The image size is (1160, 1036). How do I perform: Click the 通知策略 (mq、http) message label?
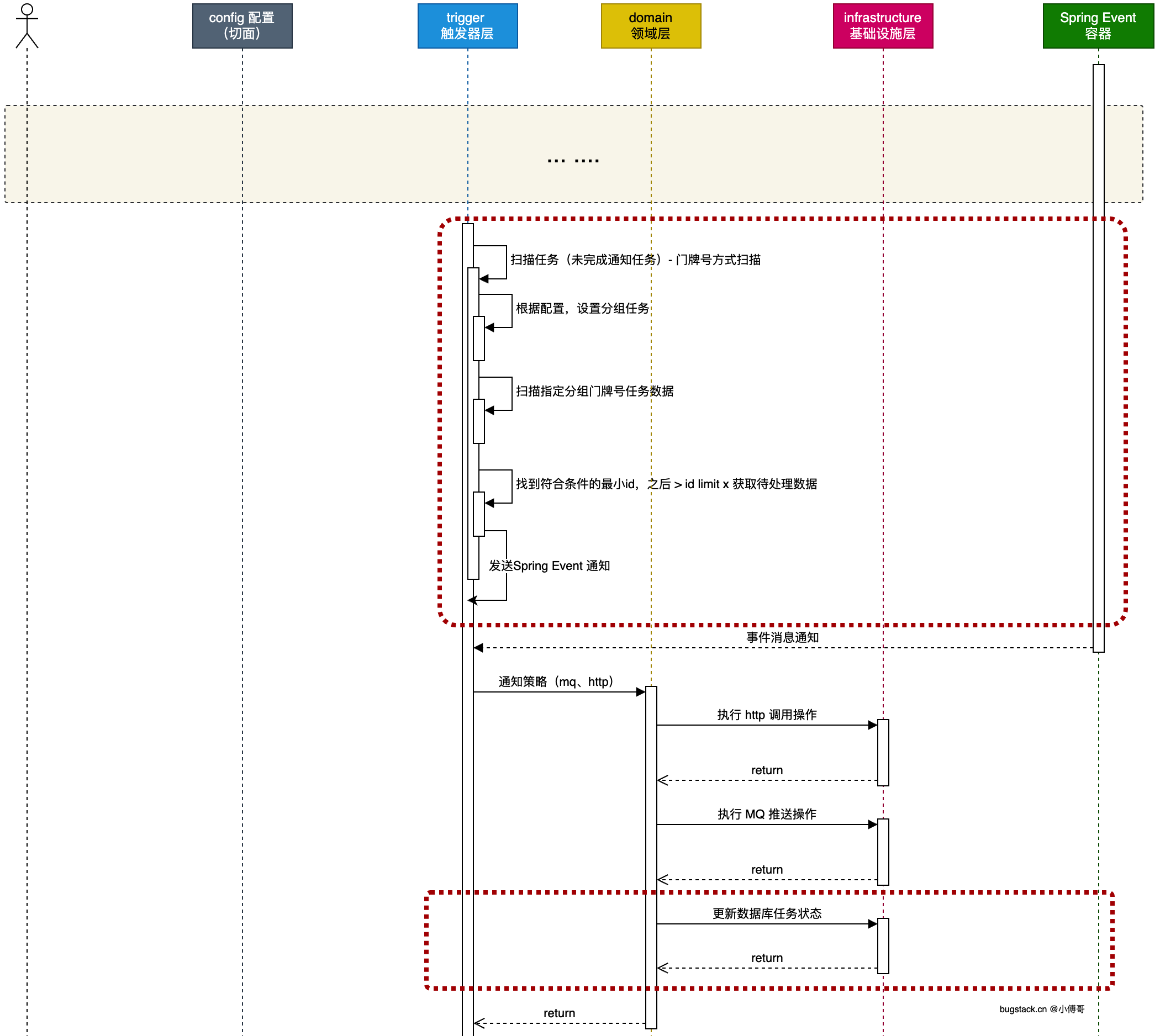point(555,681)
